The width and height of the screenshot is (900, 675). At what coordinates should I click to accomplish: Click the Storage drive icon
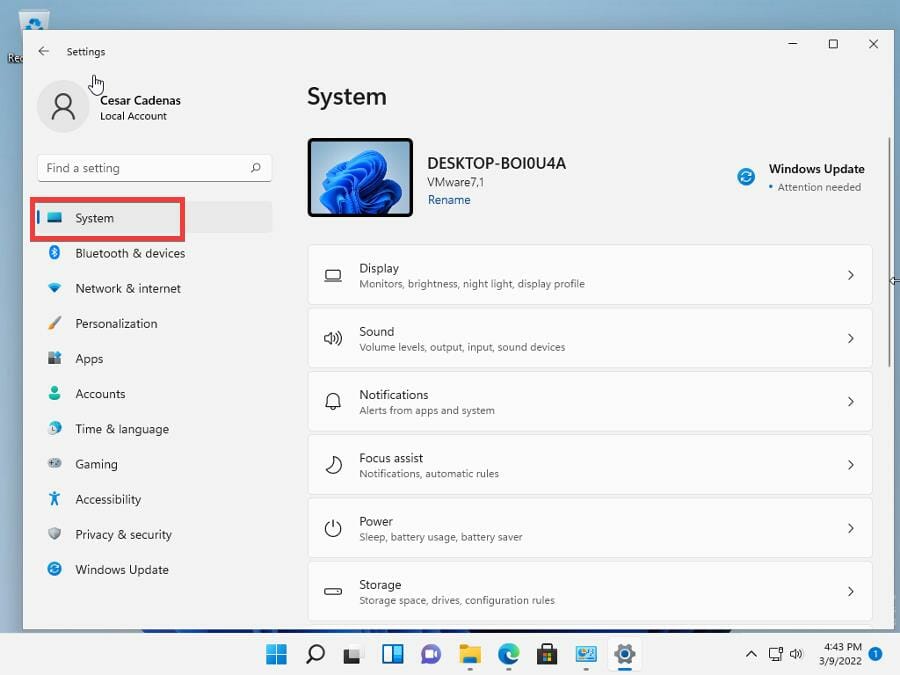tap(333, 591)
